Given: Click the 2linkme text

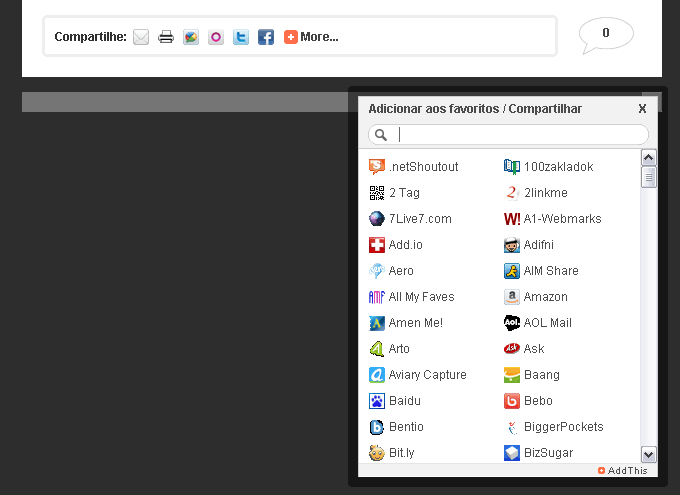Looking at the screenshot, I should click(546, 193).
